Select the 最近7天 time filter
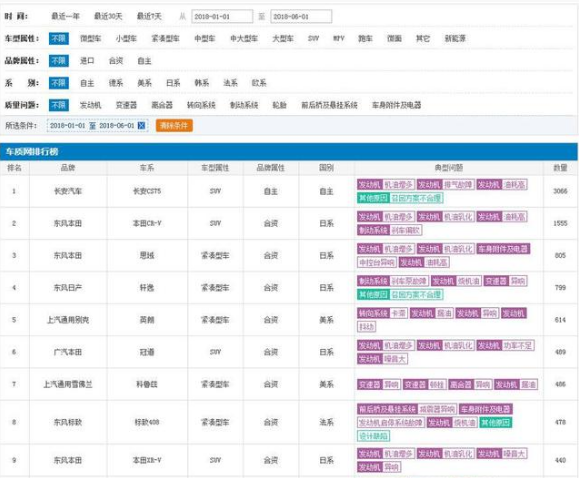 point(149,16)
